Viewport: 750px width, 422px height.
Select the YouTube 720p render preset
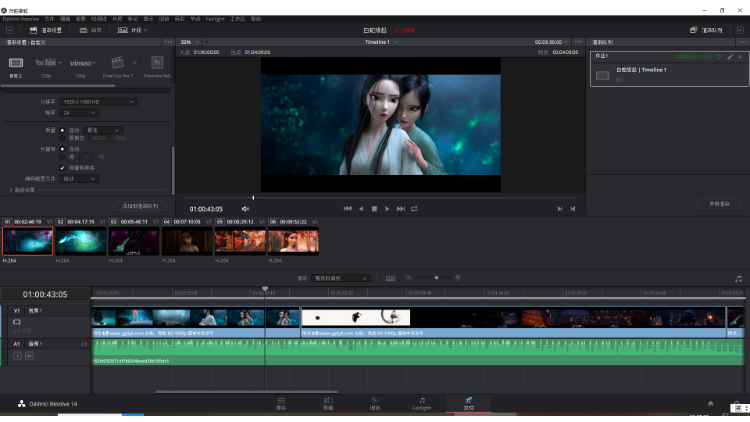pyautogui.click(x=46, y=63)
